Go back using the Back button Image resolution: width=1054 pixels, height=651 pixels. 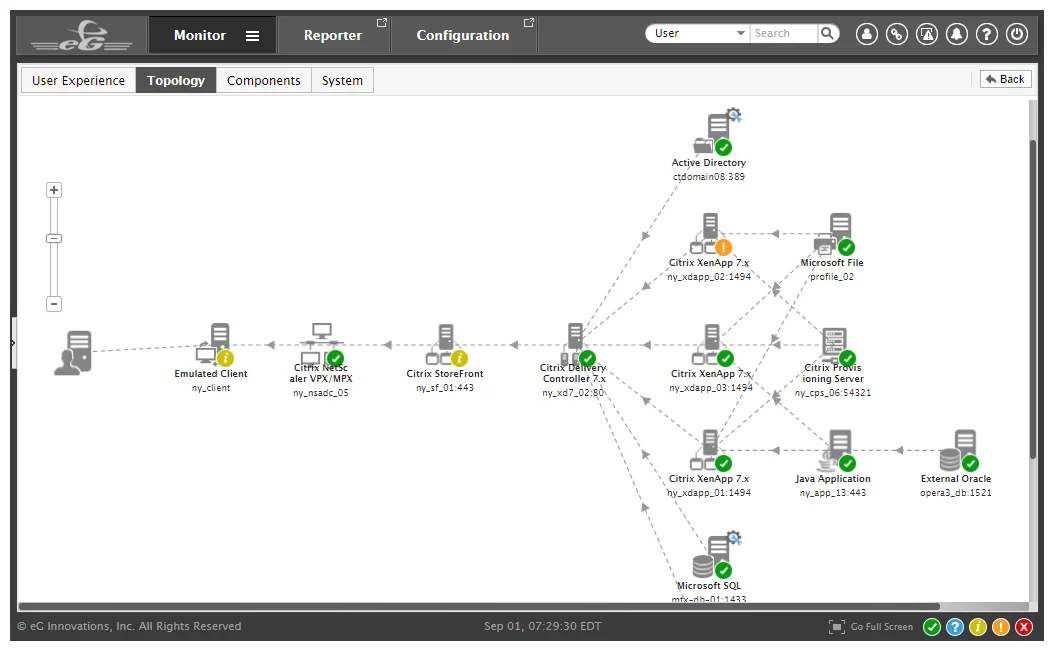coord(1005,79)
